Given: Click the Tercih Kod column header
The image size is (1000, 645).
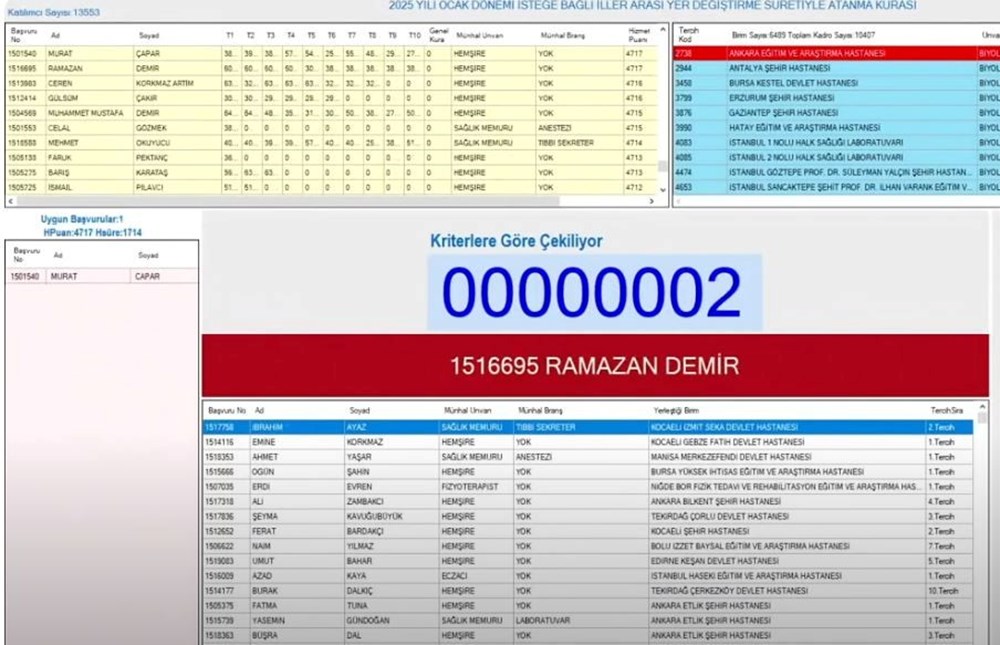Looking at the screenshot, I should click(688, 35).
